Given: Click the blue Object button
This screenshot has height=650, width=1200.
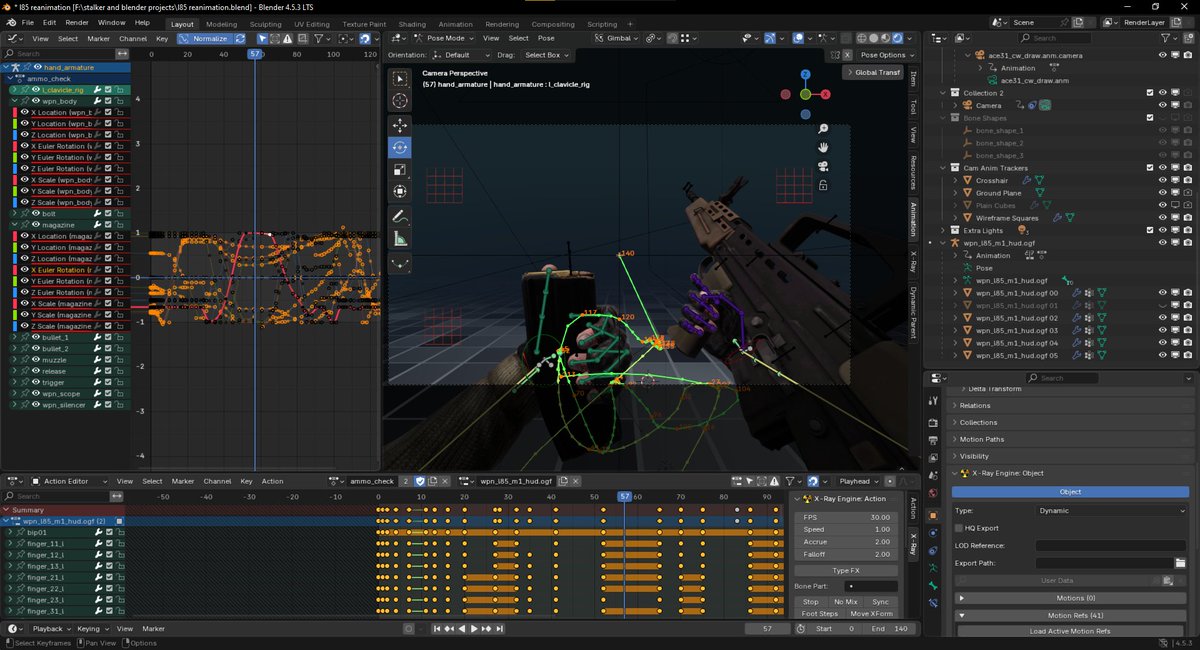Looking at the screenshot, I should point(1069,492).
